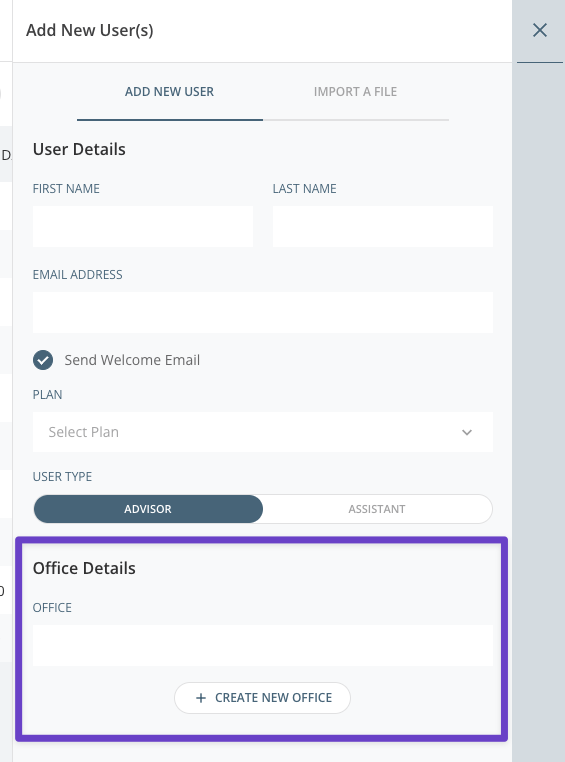The height and width of the screenshot is (762, 565).
Task: Click the Plan dropdown chevron arrow
Action: pyautogui.click(x=467, y=432)
